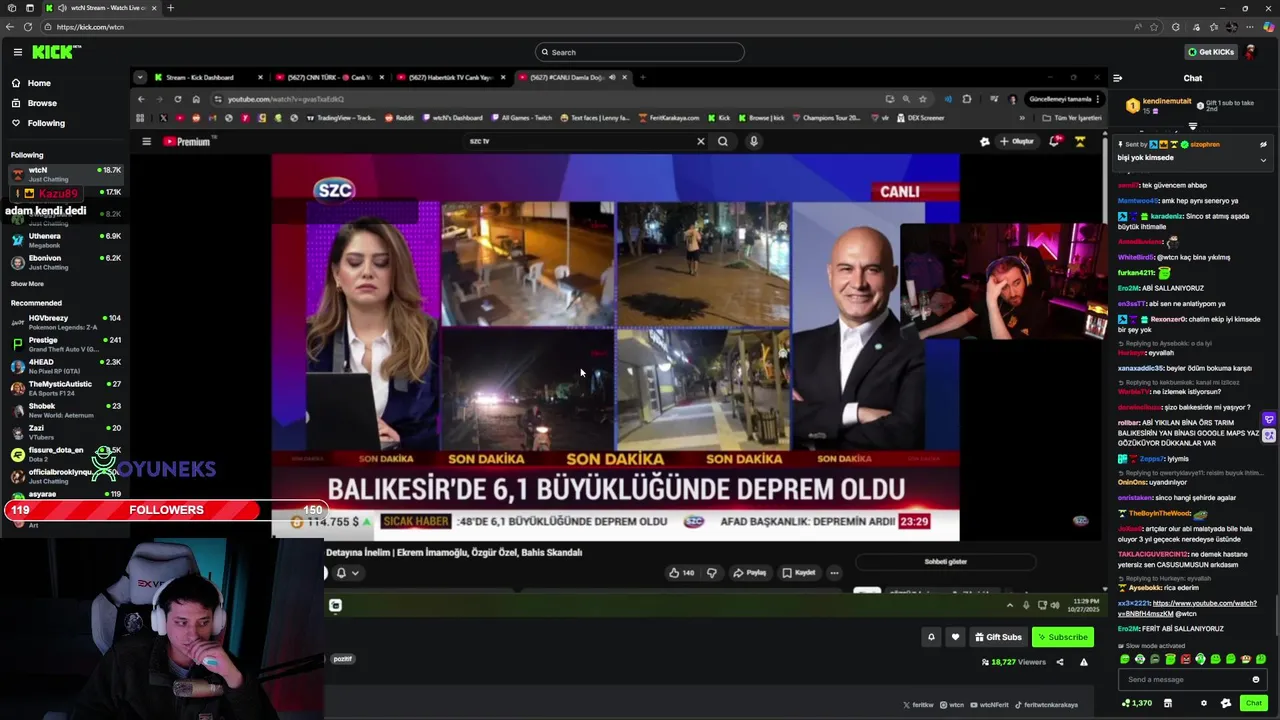
Task: Open the user profile avatar menu
Action: pos(1250,52)
